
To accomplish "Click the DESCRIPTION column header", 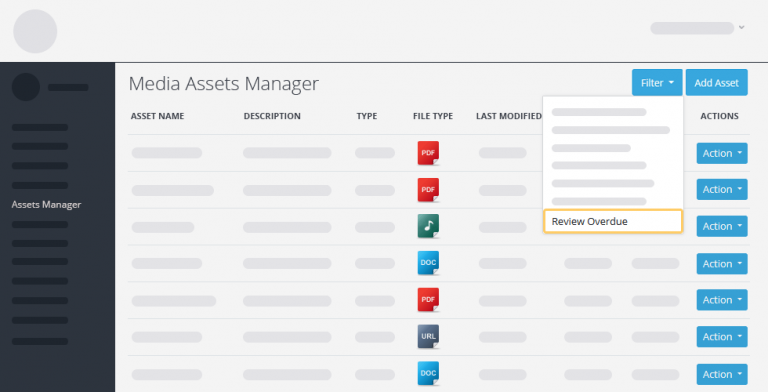I will (x=272, y=116).
